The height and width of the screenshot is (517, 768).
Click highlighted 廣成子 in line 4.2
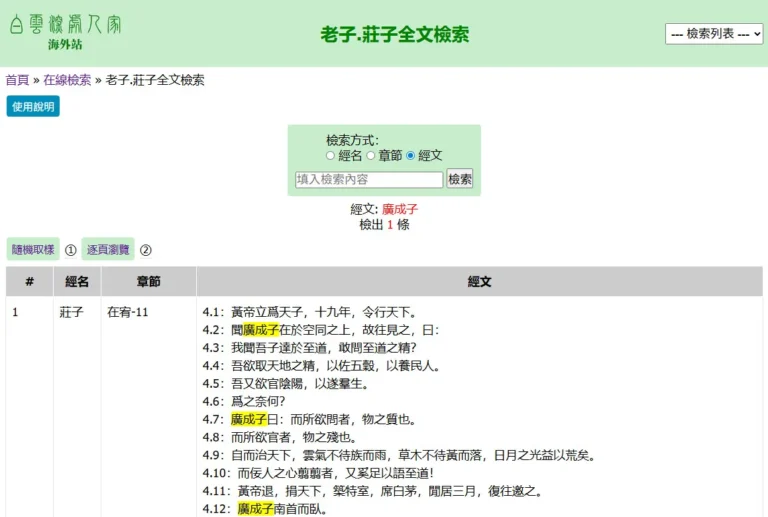coord(261,330)
